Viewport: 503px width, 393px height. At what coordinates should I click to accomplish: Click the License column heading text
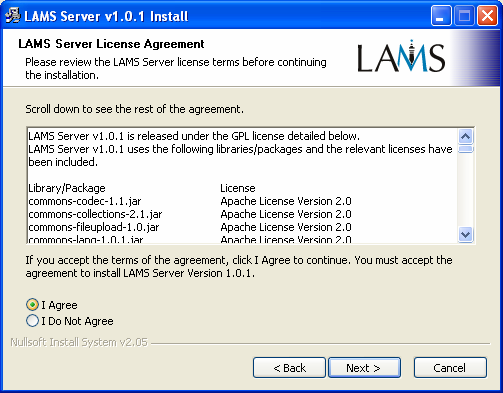[x=238, y=188]
